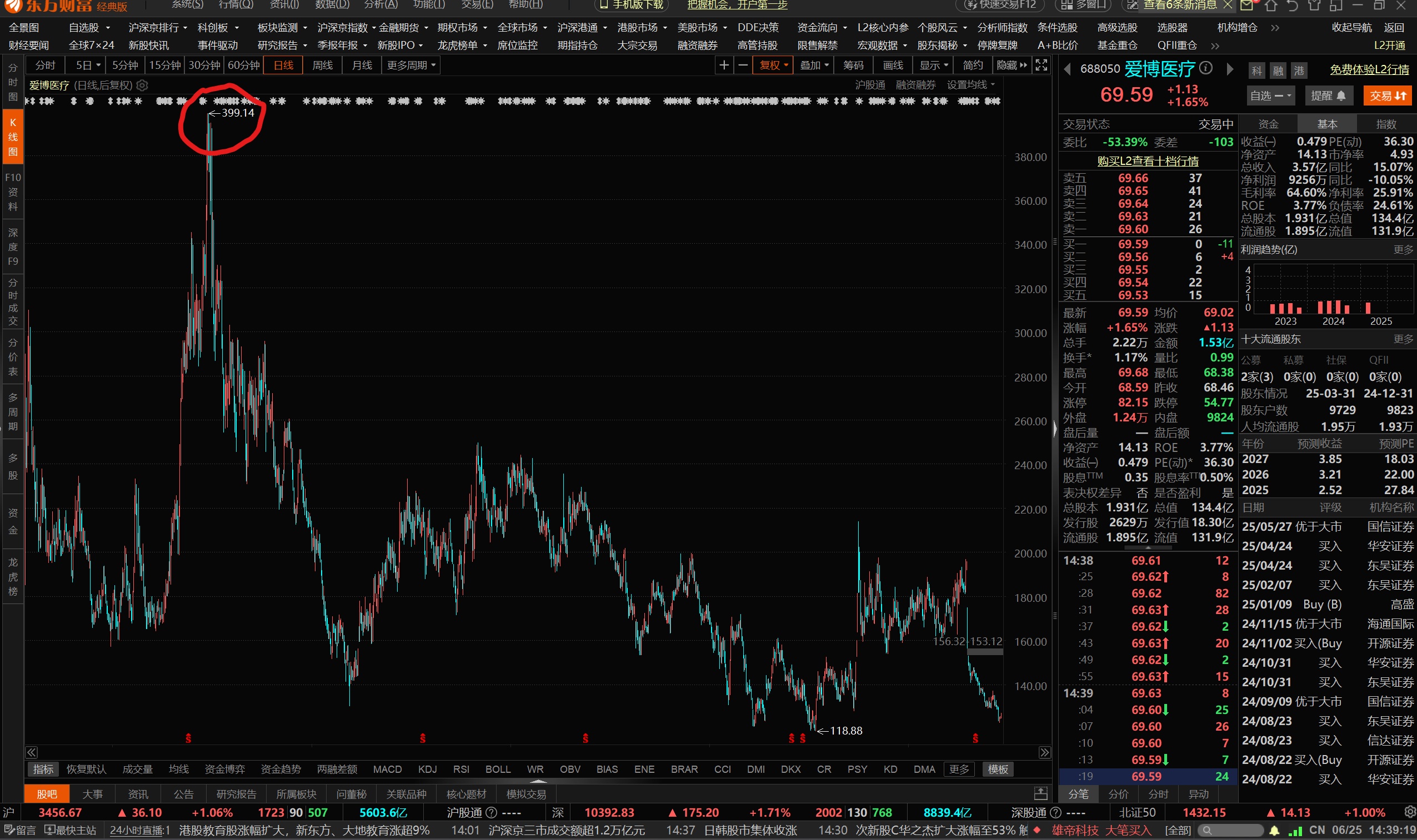Toggle the 隐藏 side panel button
The image size is (1417, 840).
pyautogui.click(x=1011, y=66)
